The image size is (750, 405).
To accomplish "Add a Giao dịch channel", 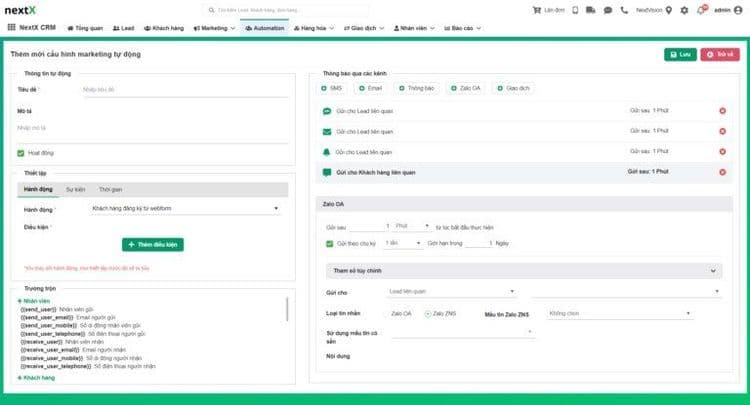I will (x=513, y=88).
